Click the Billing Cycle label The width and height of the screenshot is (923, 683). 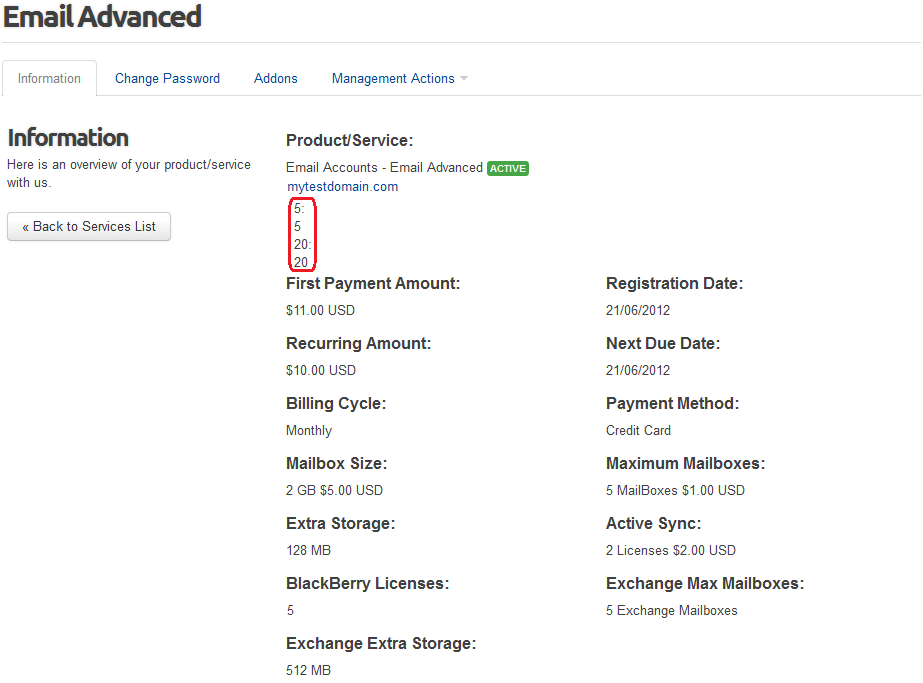[336, 404]
